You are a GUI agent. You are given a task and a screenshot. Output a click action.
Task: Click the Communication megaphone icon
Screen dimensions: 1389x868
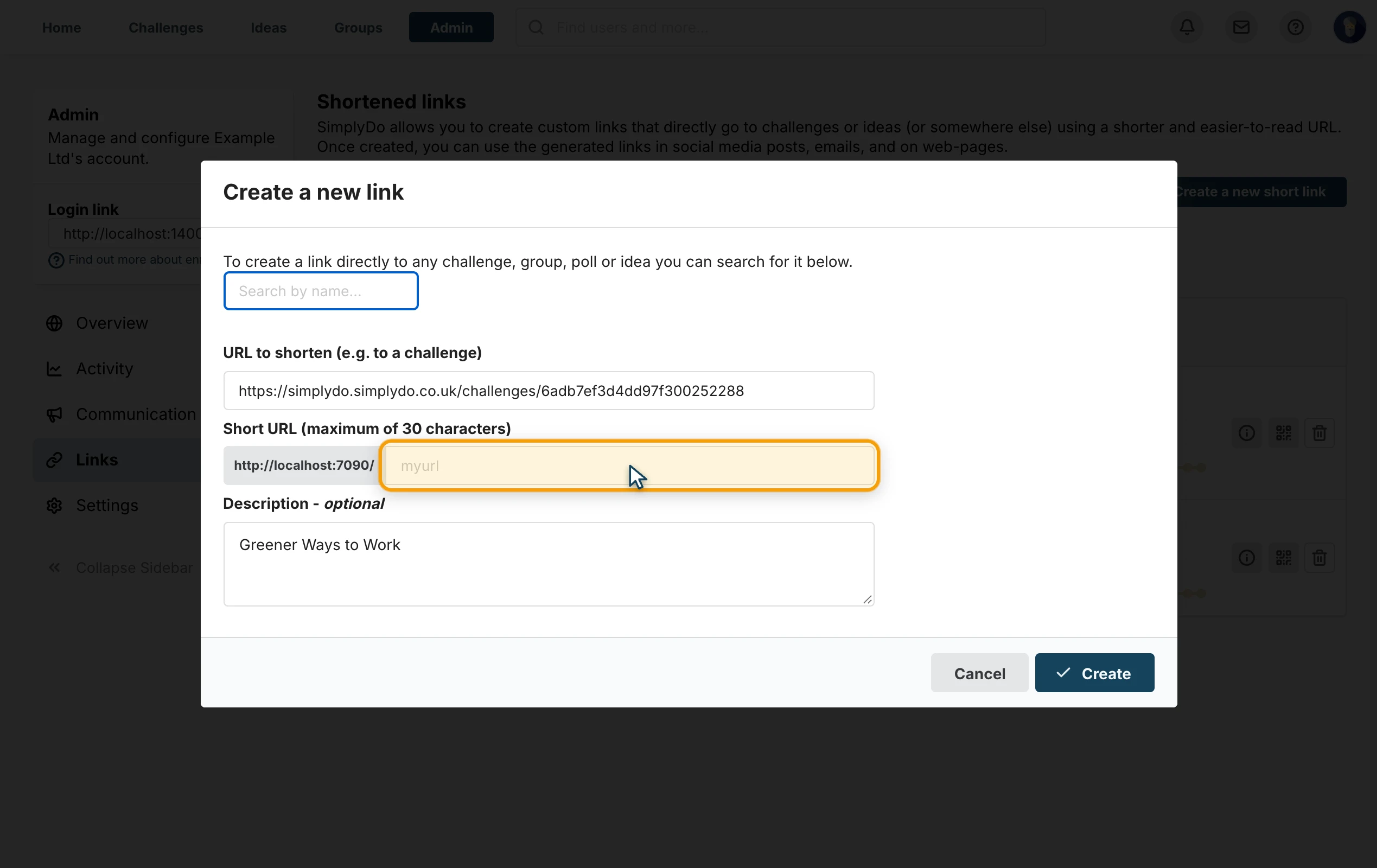(x=54, y=414)
